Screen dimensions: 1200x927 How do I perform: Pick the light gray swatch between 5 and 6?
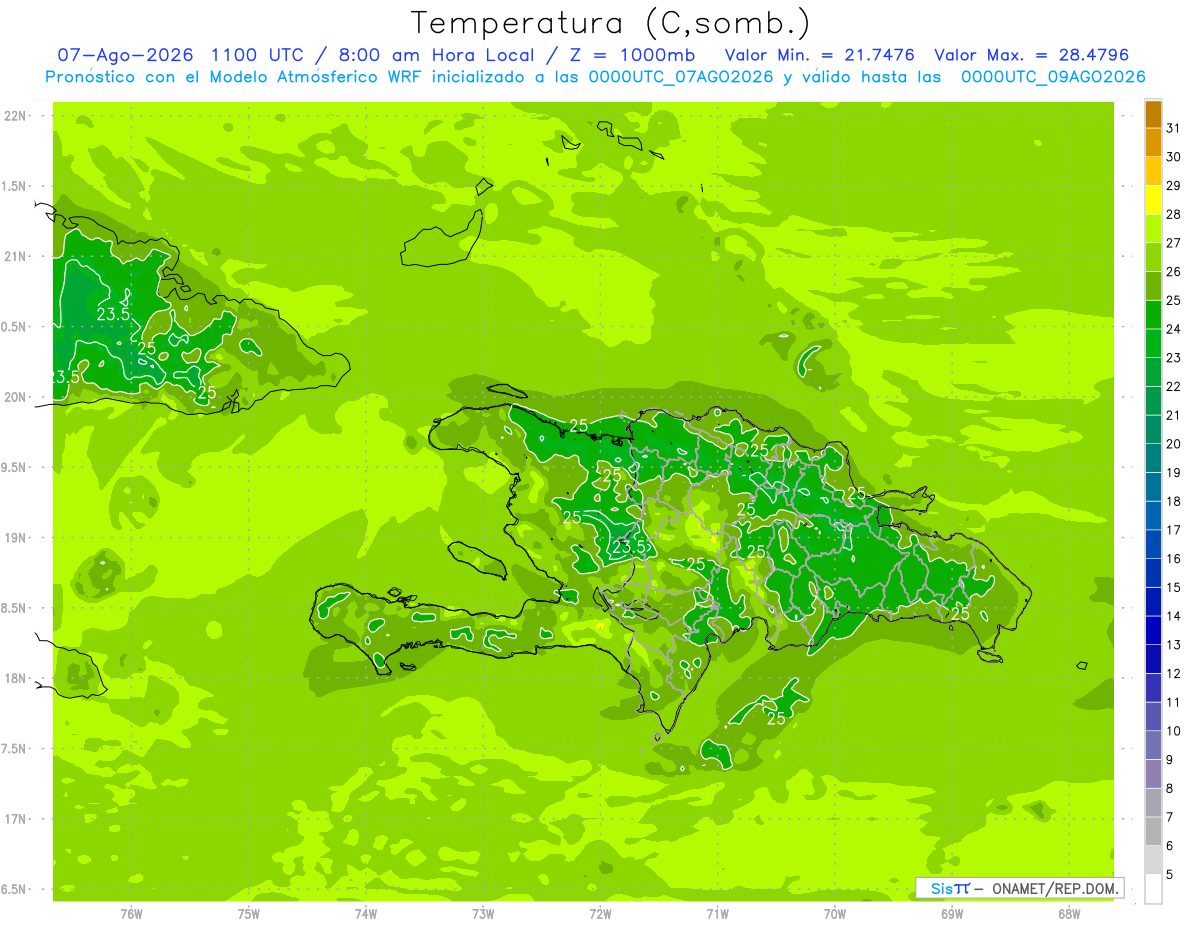[x=1153, y=860]
